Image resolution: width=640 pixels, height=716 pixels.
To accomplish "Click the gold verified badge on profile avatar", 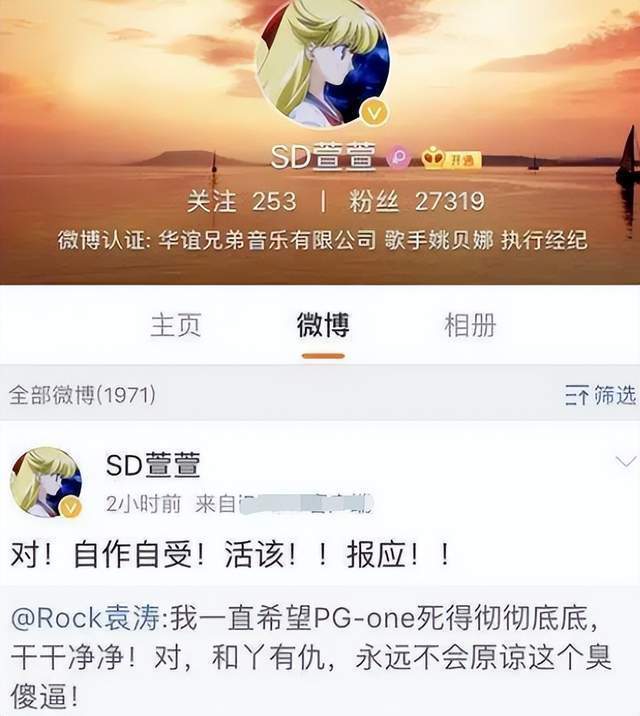I will pyautogui.click(x=374, y=113).
